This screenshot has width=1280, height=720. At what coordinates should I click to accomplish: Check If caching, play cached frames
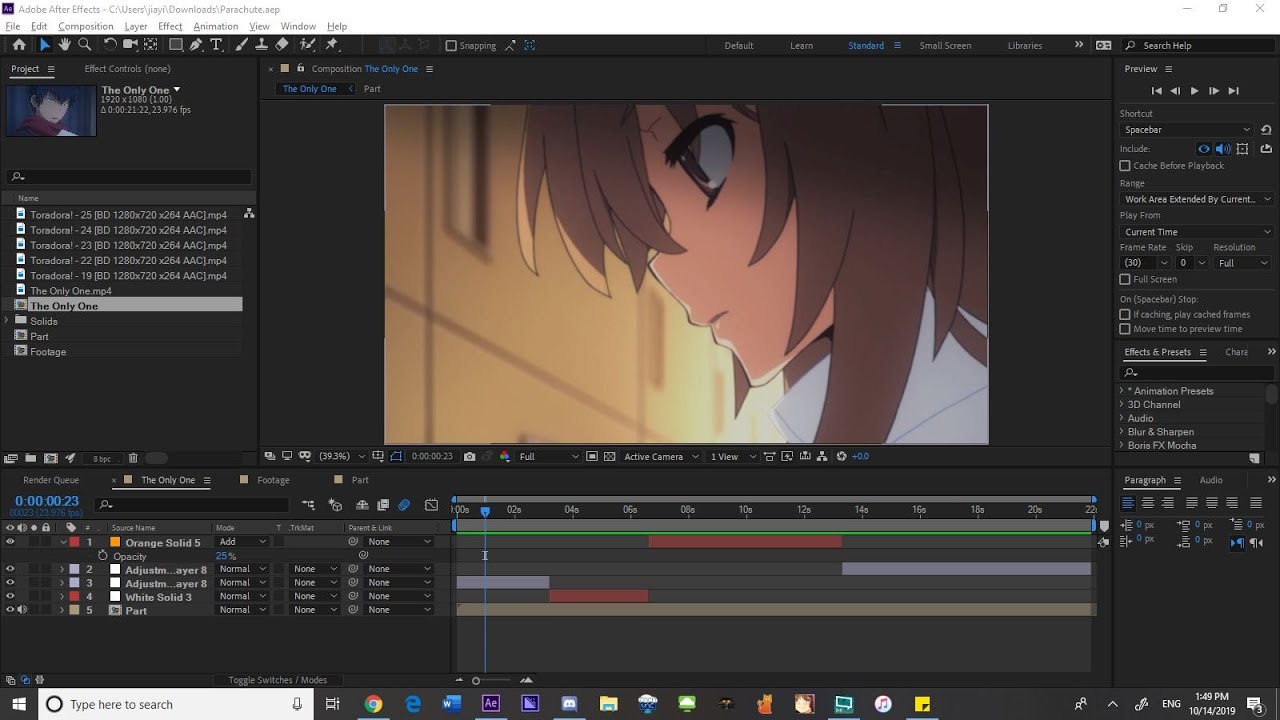point(1125,314)
